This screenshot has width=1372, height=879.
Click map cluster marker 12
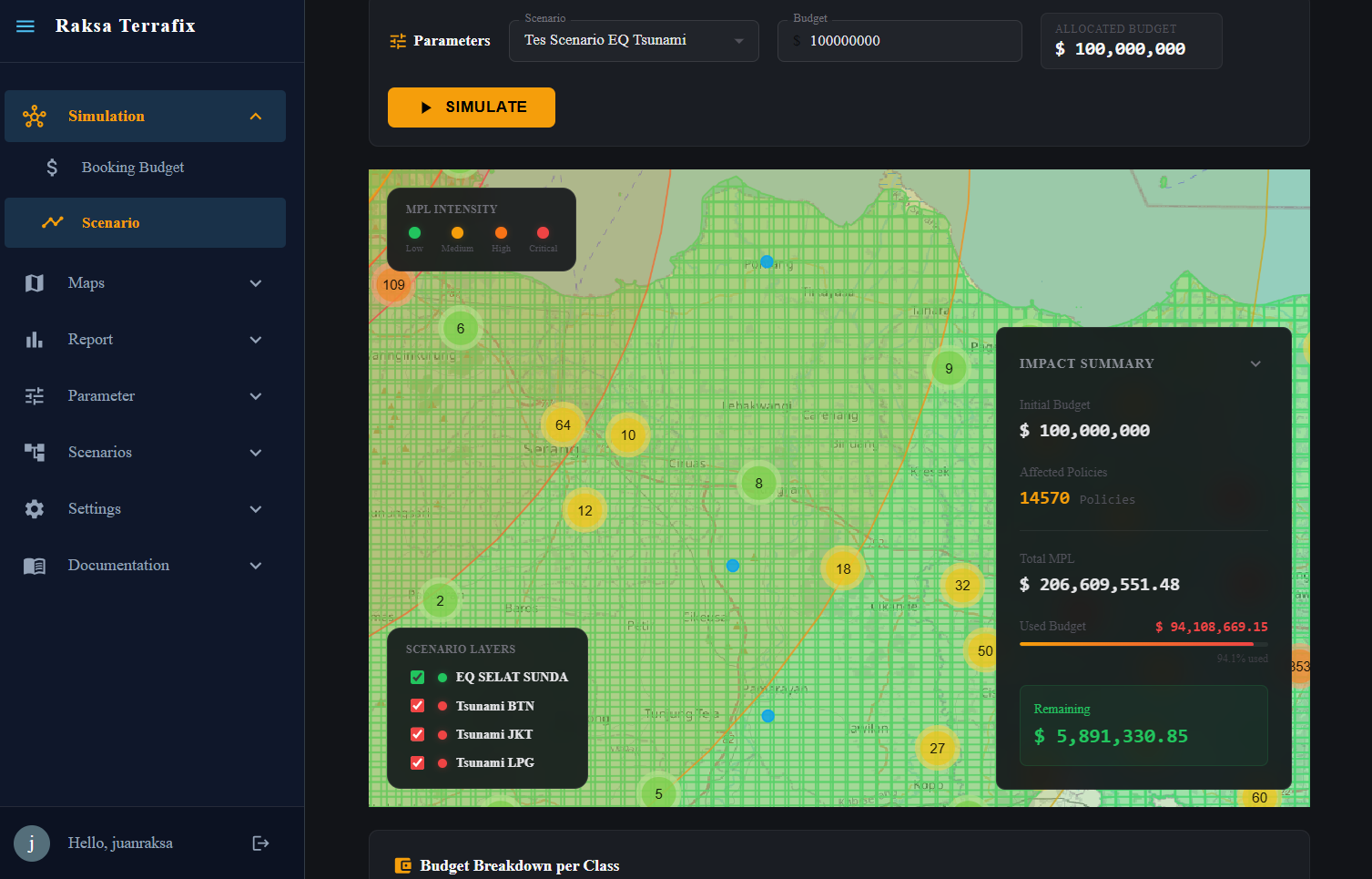[584, 511]
